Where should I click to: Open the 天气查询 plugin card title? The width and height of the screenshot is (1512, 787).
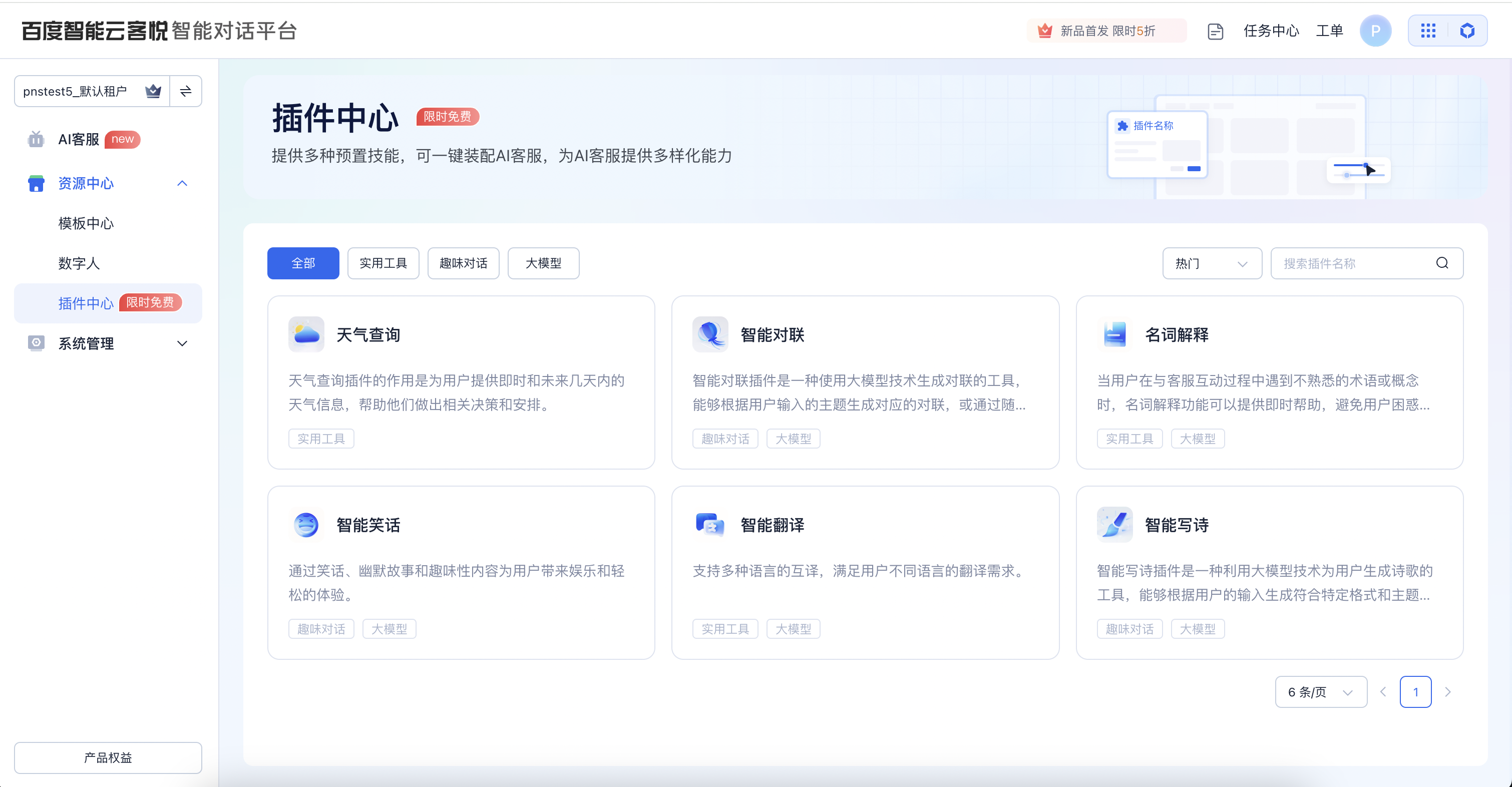click(368, 334)
